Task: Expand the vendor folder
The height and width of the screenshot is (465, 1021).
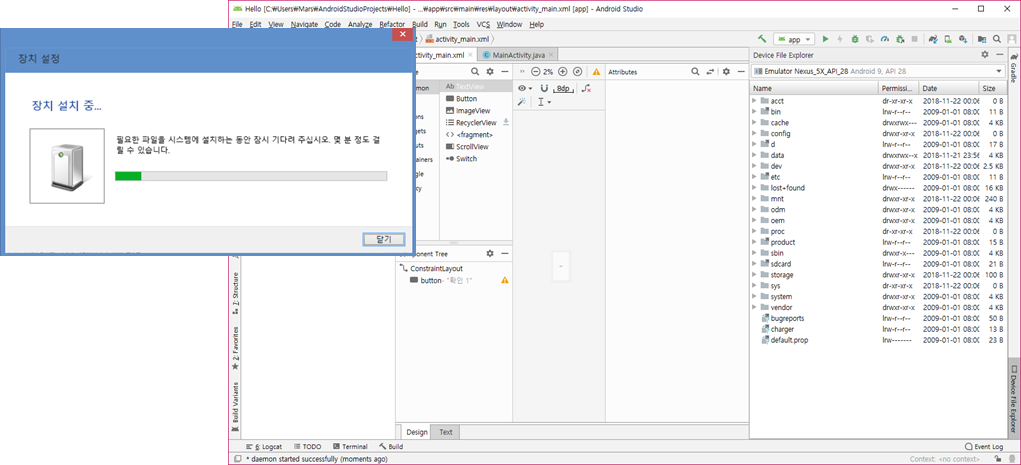Action: 755,307
